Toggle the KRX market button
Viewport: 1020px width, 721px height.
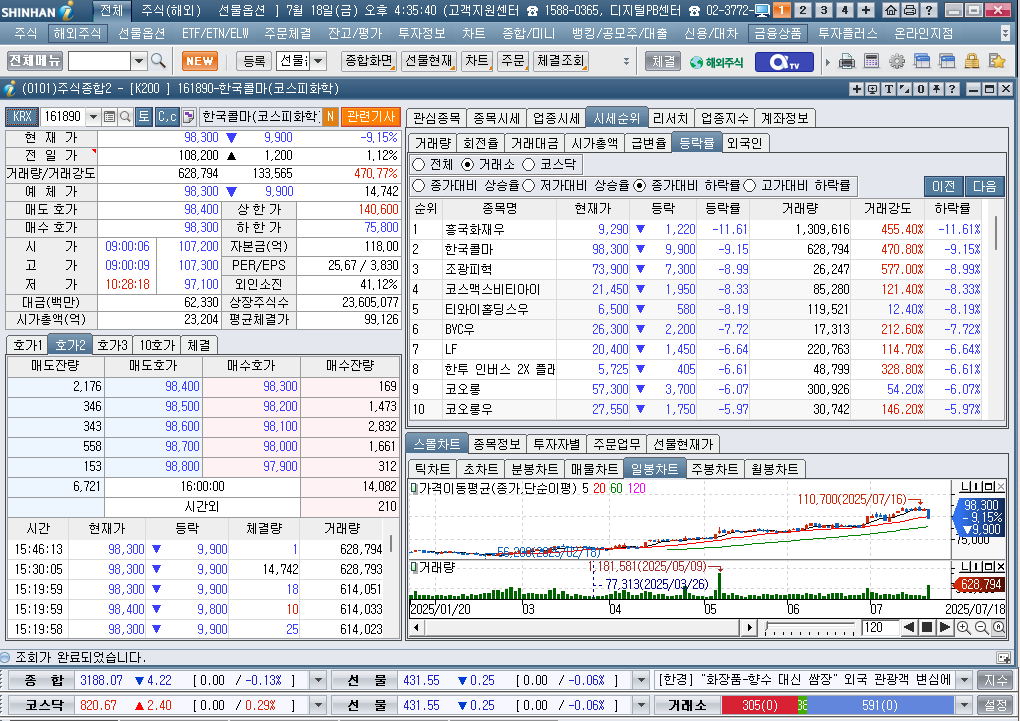[x=22, y=116]
